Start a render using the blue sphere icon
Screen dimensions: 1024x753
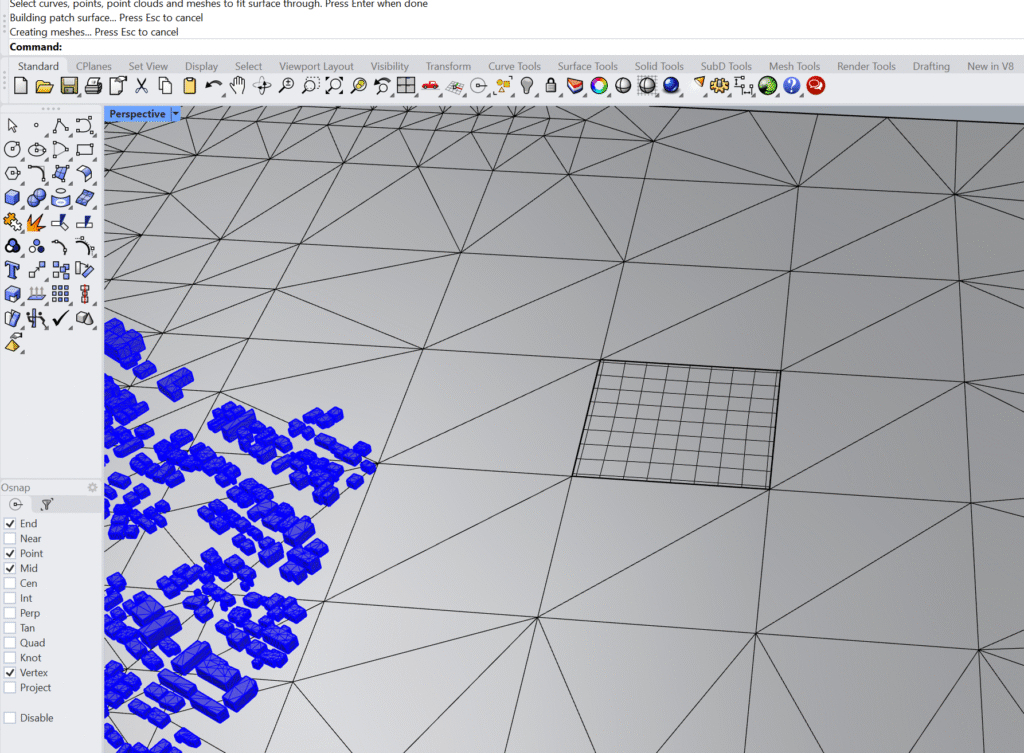(x=670, y=86)
